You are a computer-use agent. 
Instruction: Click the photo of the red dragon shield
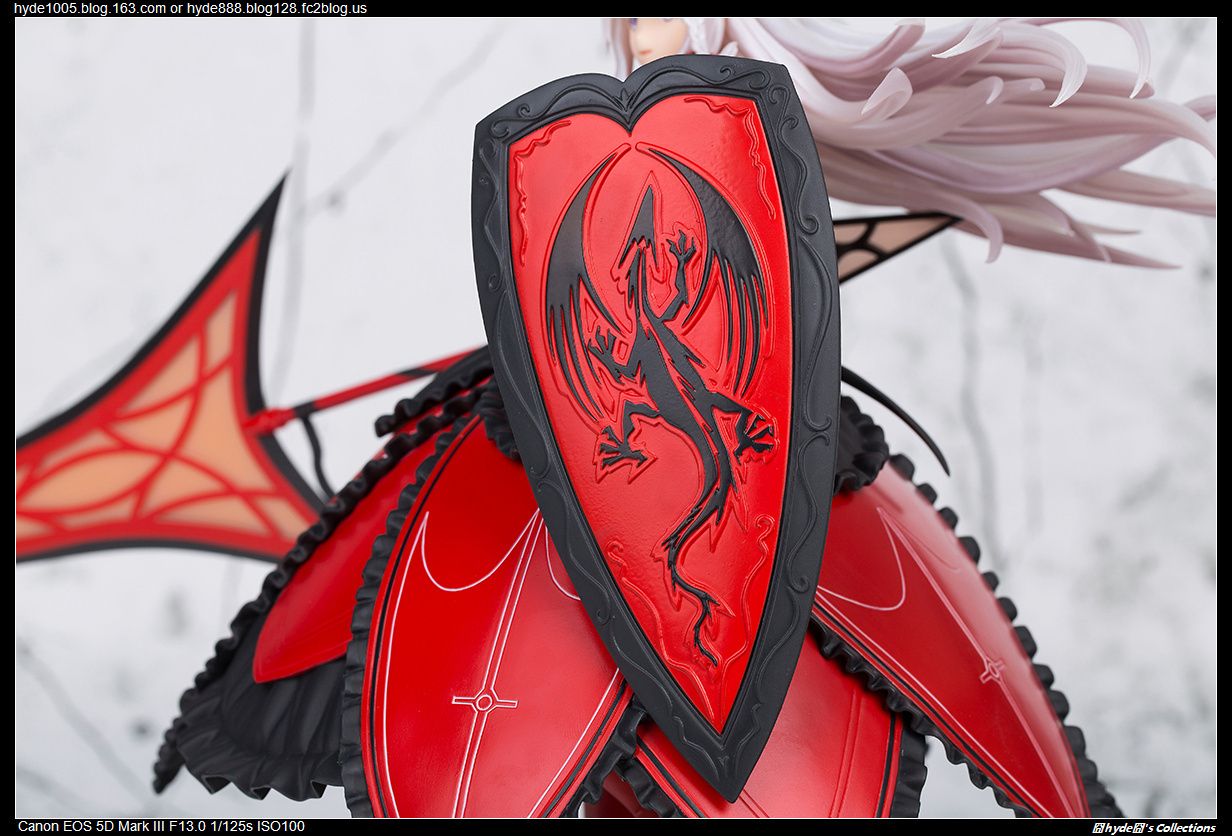click(616, 418)
